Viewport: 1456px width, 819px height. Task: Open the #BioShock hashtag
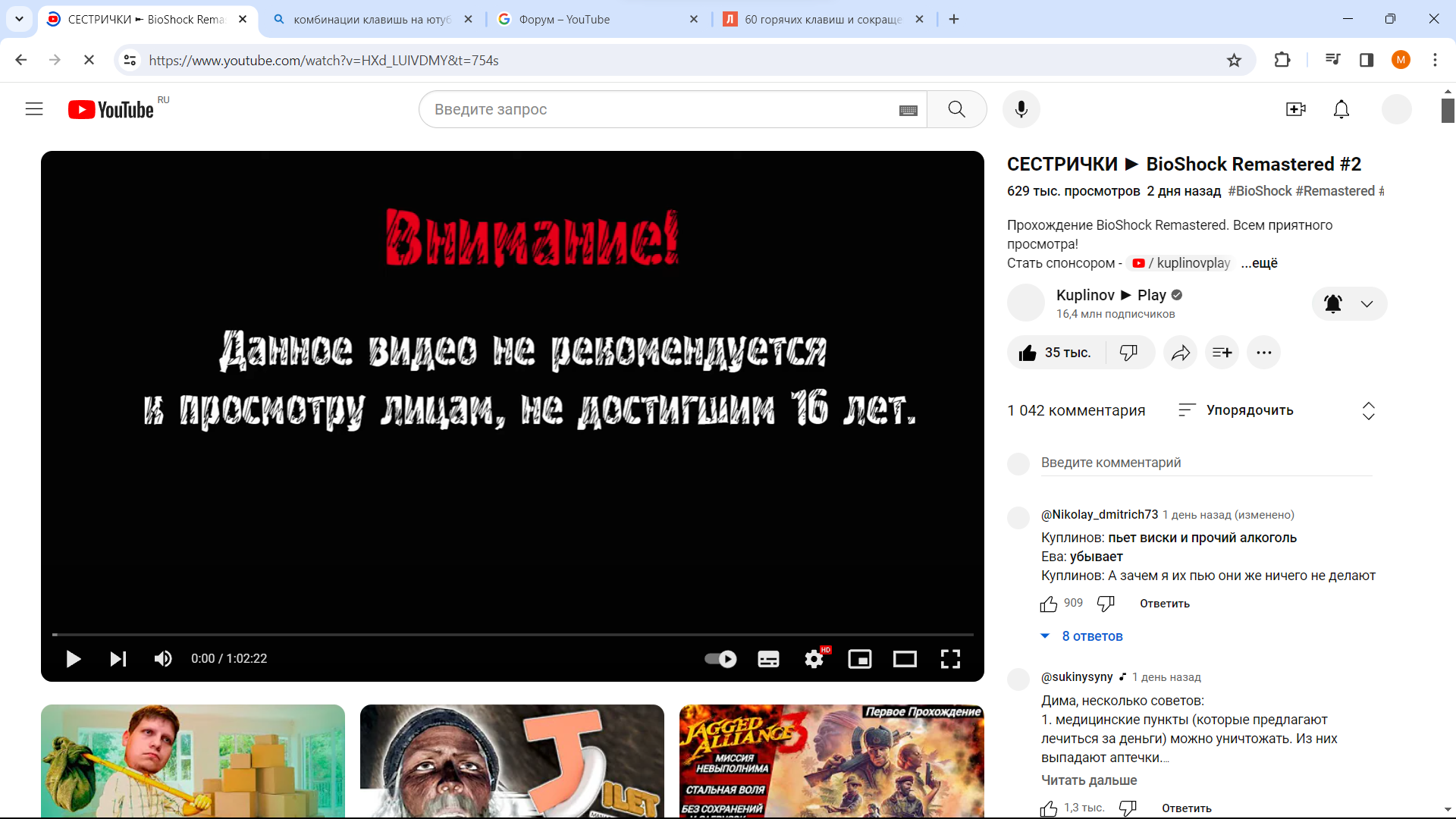tap(1260, 191)
